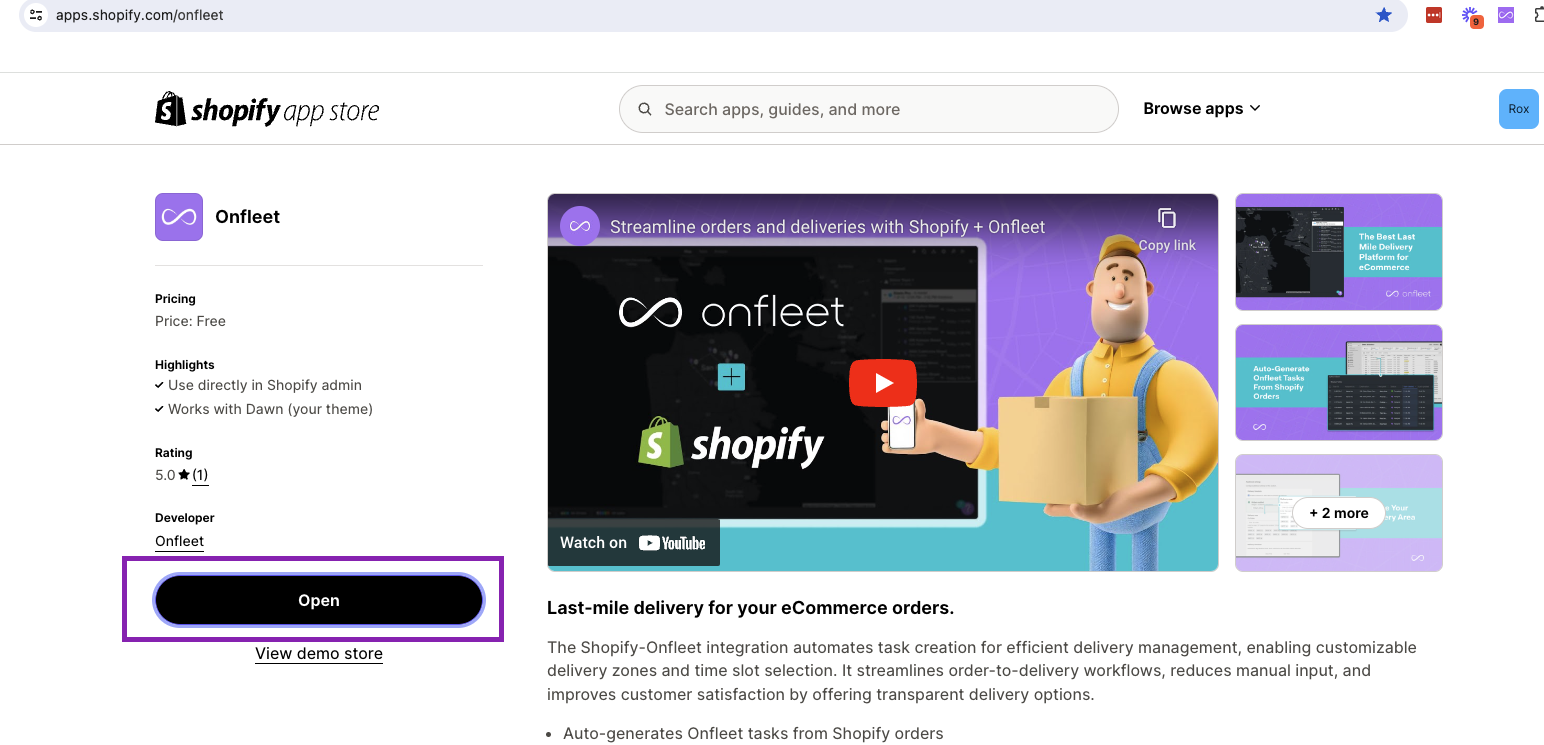
Task: Click the Shopify app store logo
Action: 267,109
